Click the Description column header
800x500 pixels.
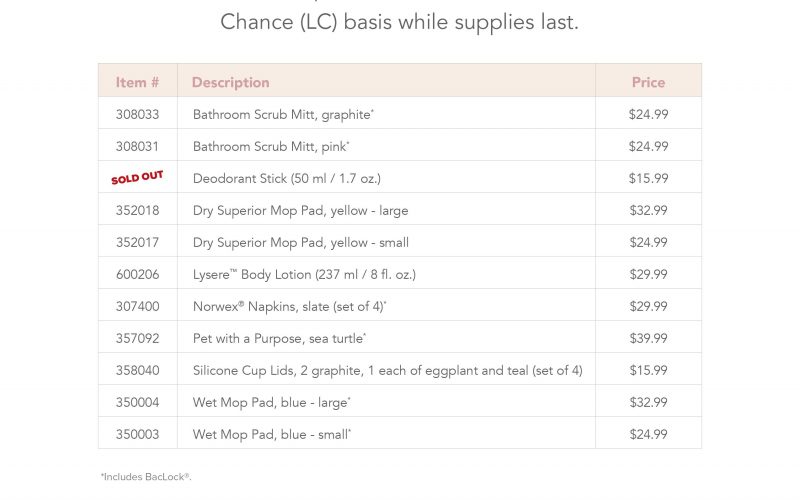(230, 82)
